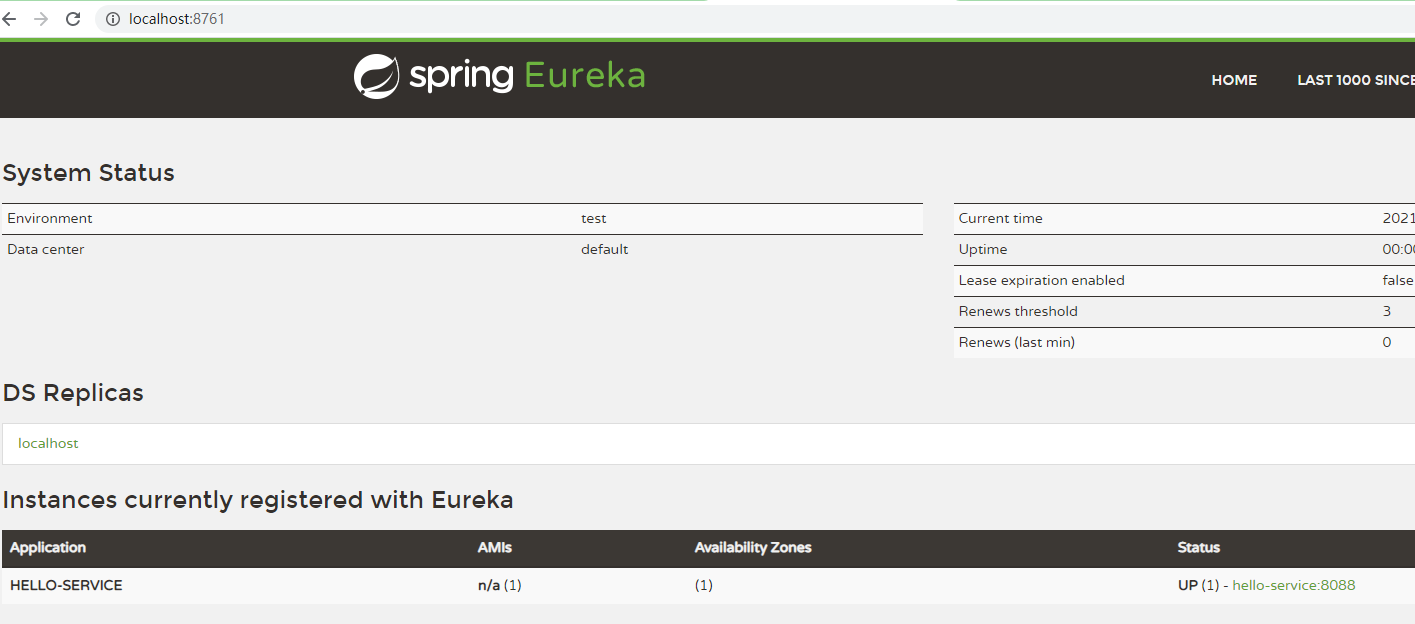Image resolution: width=1415 pixels, height=624 pixels.
Task: Click the site info icon in address bar
Action: (x=113, y=19)
